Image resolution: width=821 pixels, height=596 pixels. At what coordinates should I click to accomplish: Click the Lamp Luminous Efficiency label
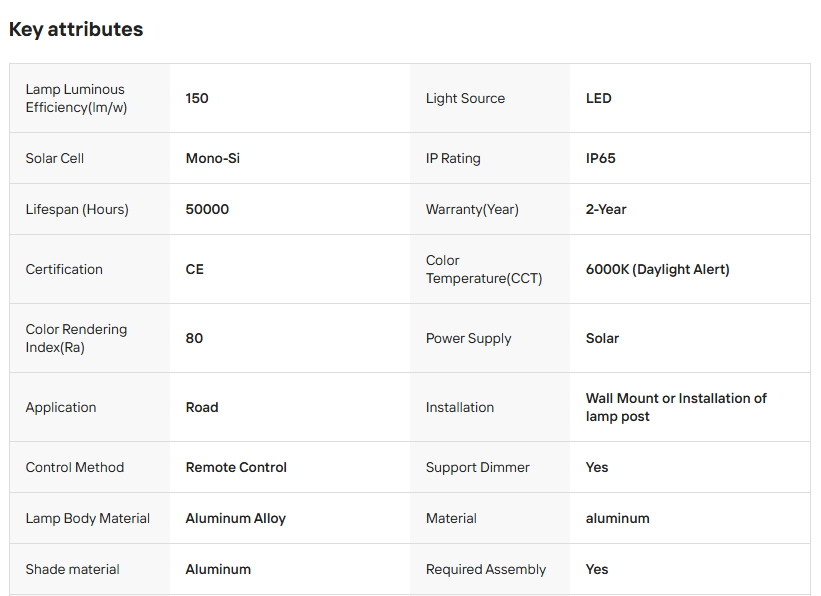point(76,98)
